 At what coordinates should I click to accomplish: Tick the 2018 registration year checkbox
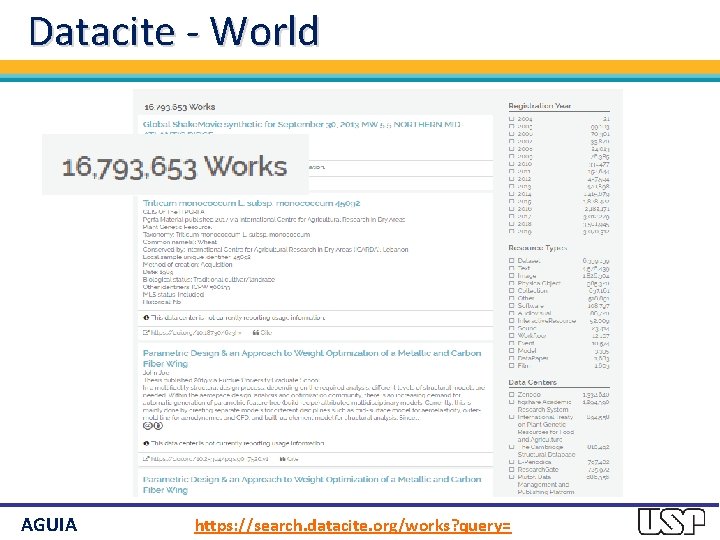tap(512, 224)
